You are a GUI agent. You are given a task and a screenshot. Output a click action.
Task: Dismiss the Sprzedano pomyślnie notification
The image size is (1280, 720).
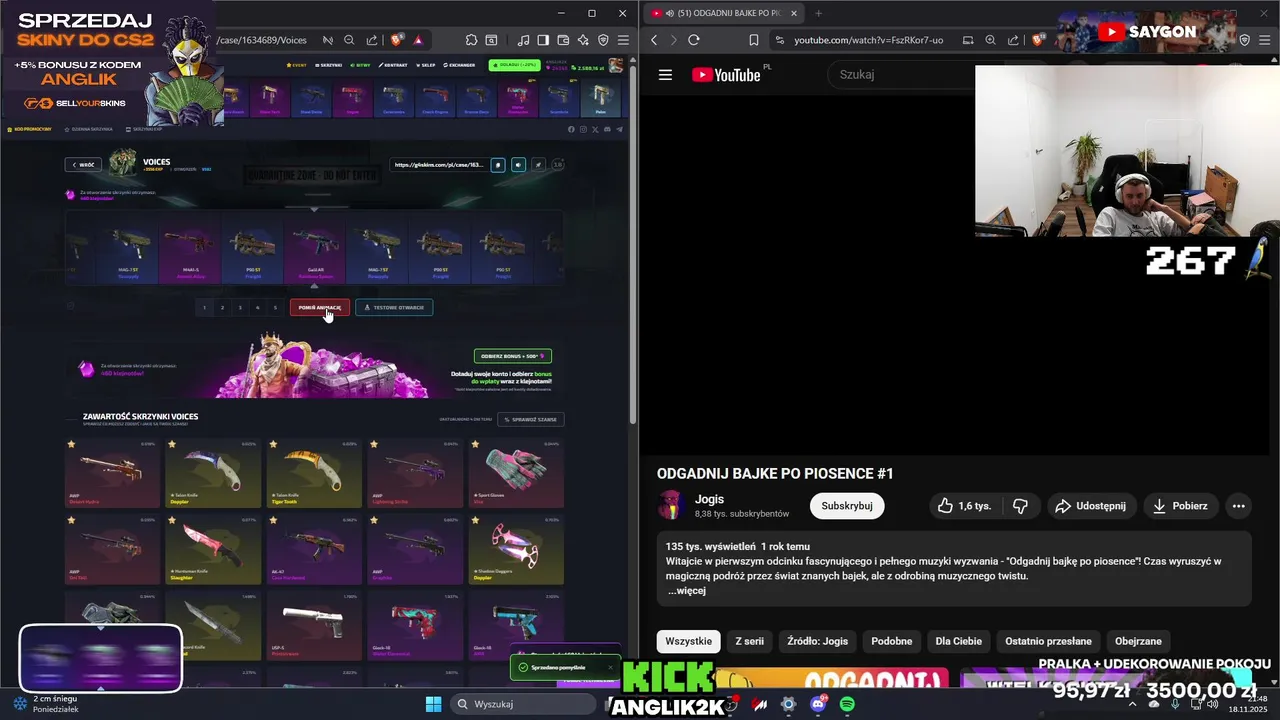click(x=610, y=667)
